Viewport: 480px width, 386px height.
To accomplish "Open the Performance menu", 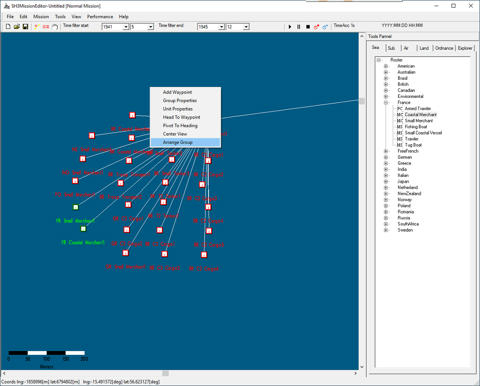I will click(x=100, y=16).
